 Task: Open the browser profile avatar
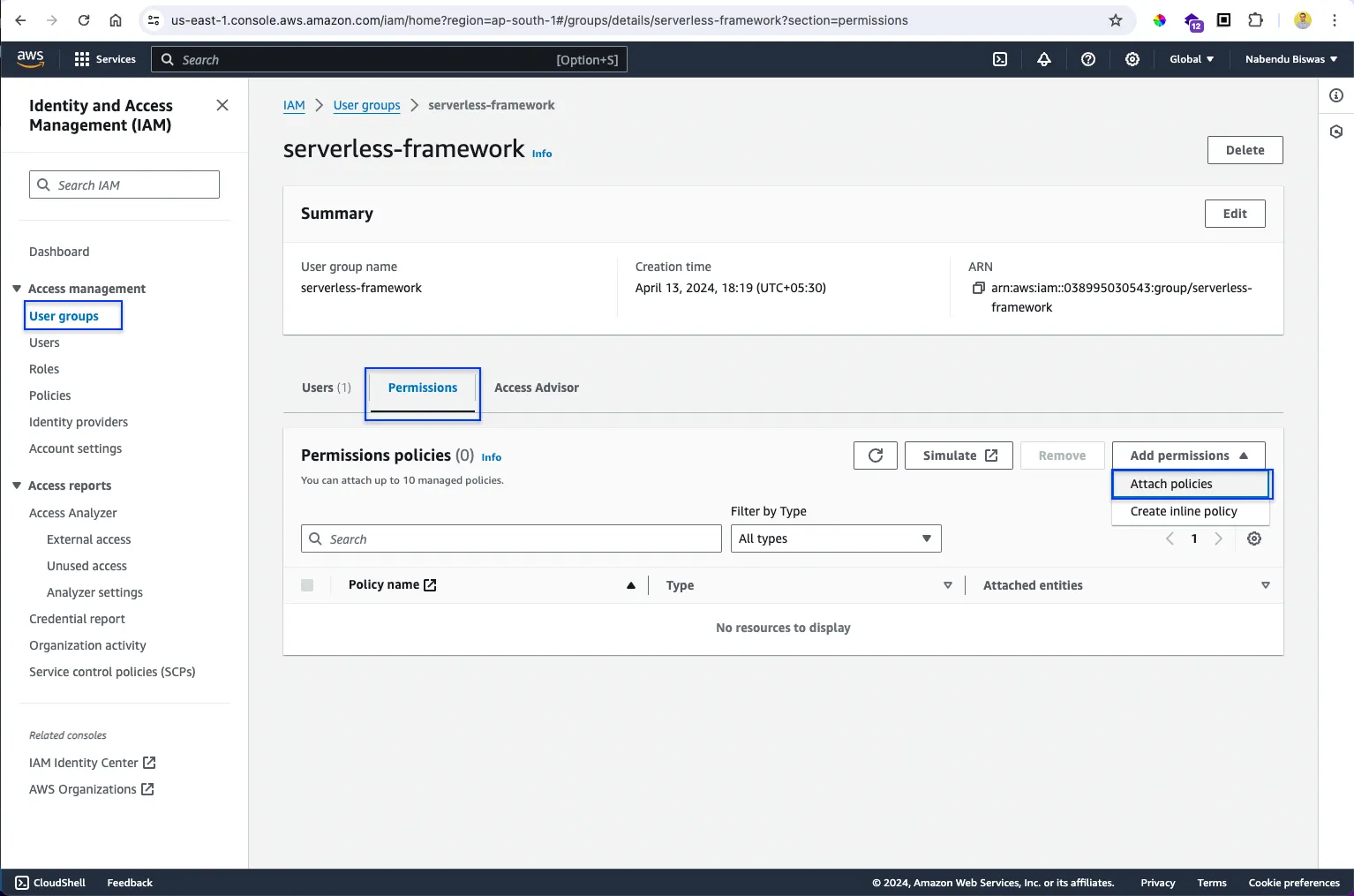click(1303, 20)
